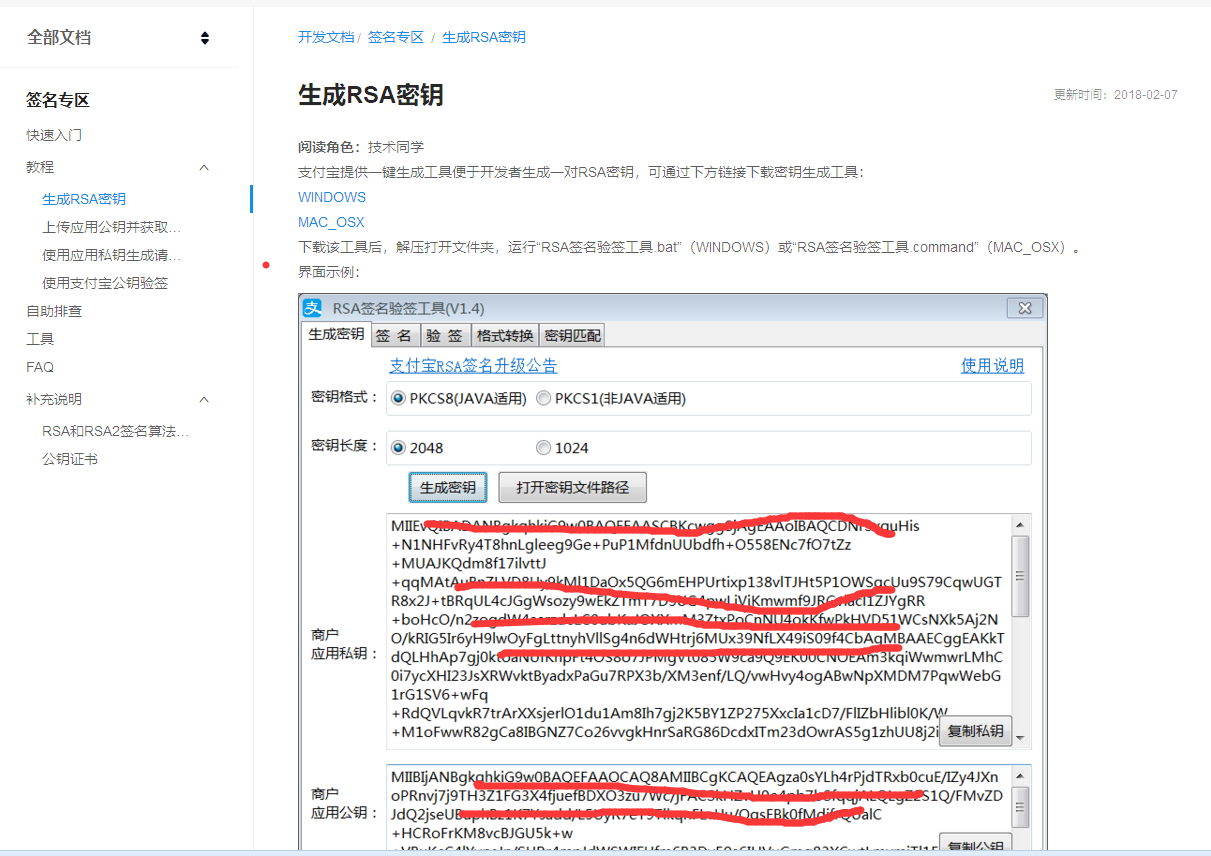The image size is (1211, 856).
Task: Click the 密钥长度 label
Action: (x=345, y=446)
